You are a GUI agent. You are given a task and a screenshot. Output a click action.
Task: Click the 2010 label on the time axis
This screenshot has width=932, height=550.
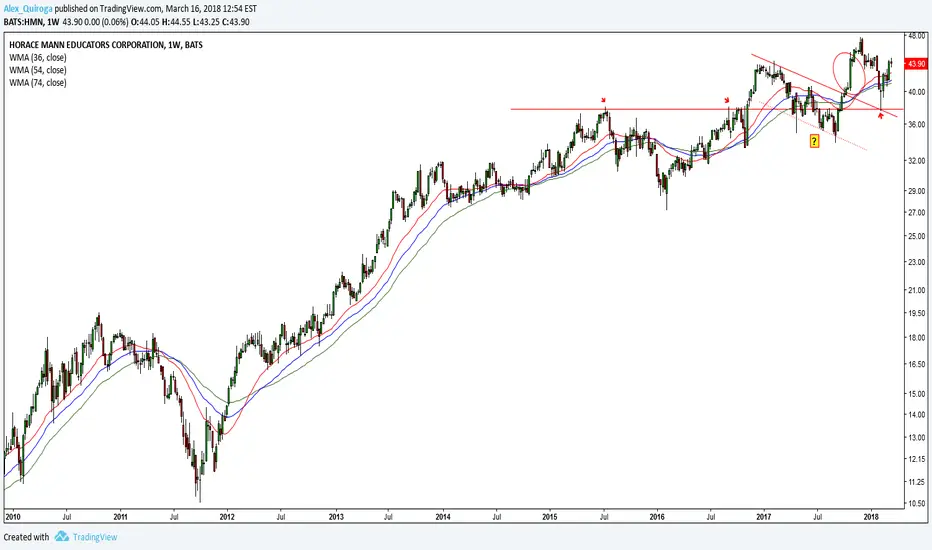(12, 517)
